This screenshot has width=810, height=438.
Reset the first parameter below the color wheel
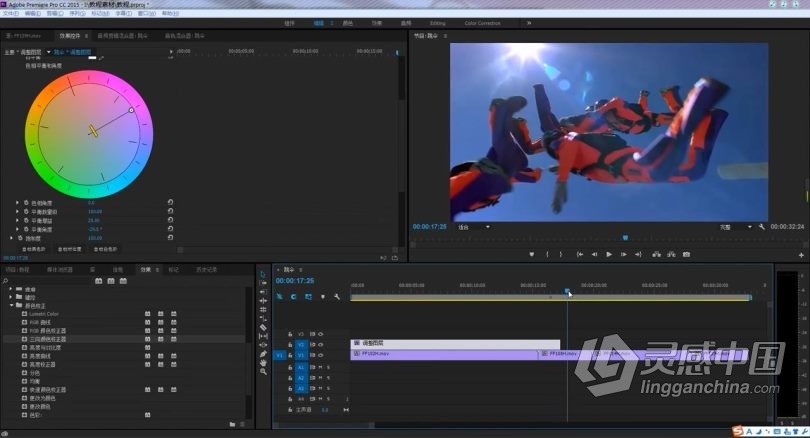point(170,202)
